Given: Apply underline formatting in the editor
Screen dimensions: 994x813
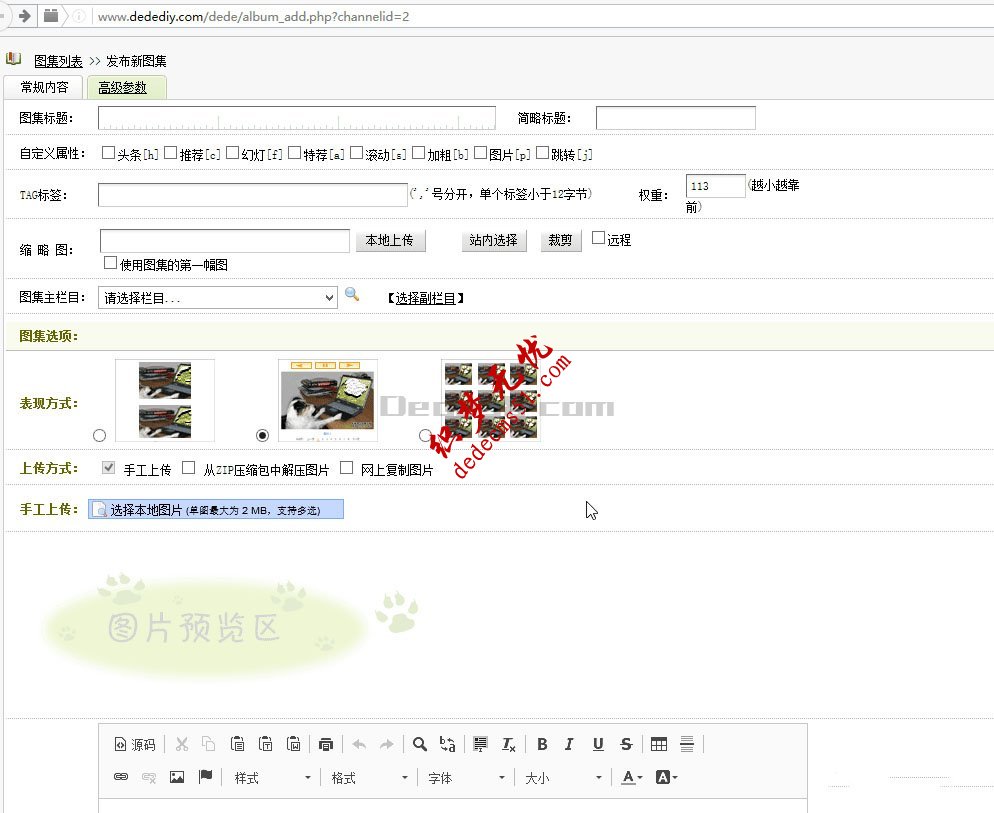Looking at the screenshot, I should (x=597, y=743).
